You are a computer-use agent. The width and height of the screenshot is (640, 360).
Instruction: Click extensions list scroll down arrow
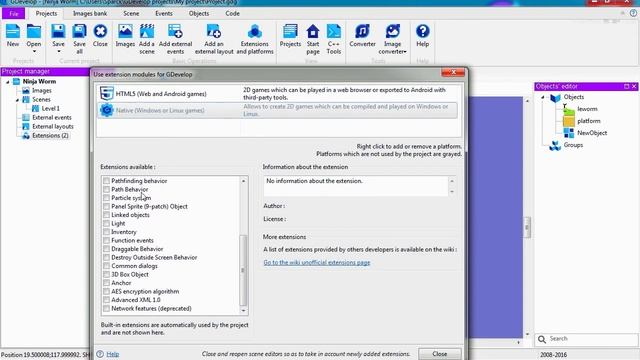click(x=244, y=311)
